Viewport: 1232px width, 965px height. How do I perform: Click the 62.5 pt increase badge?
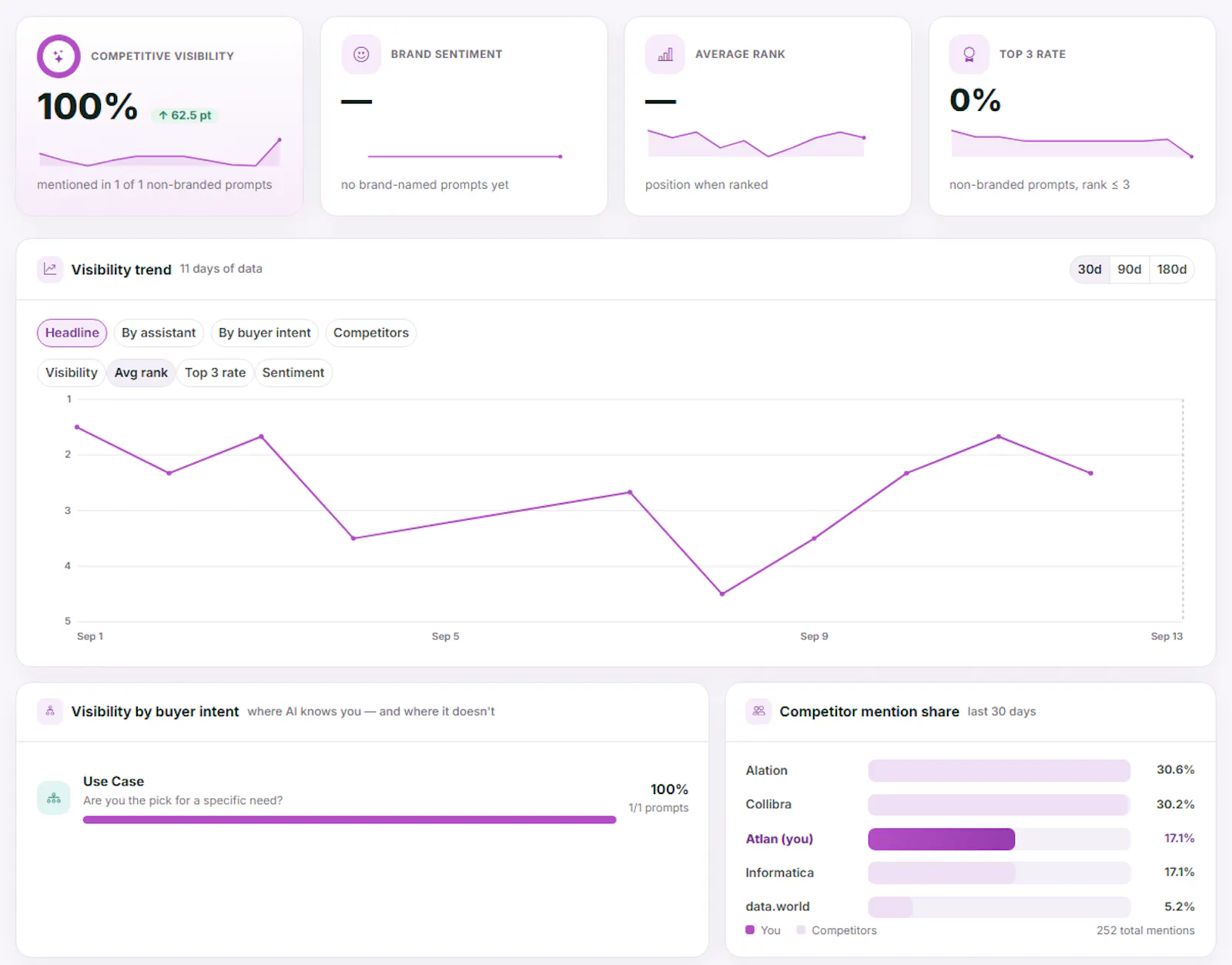click(185, 116)
